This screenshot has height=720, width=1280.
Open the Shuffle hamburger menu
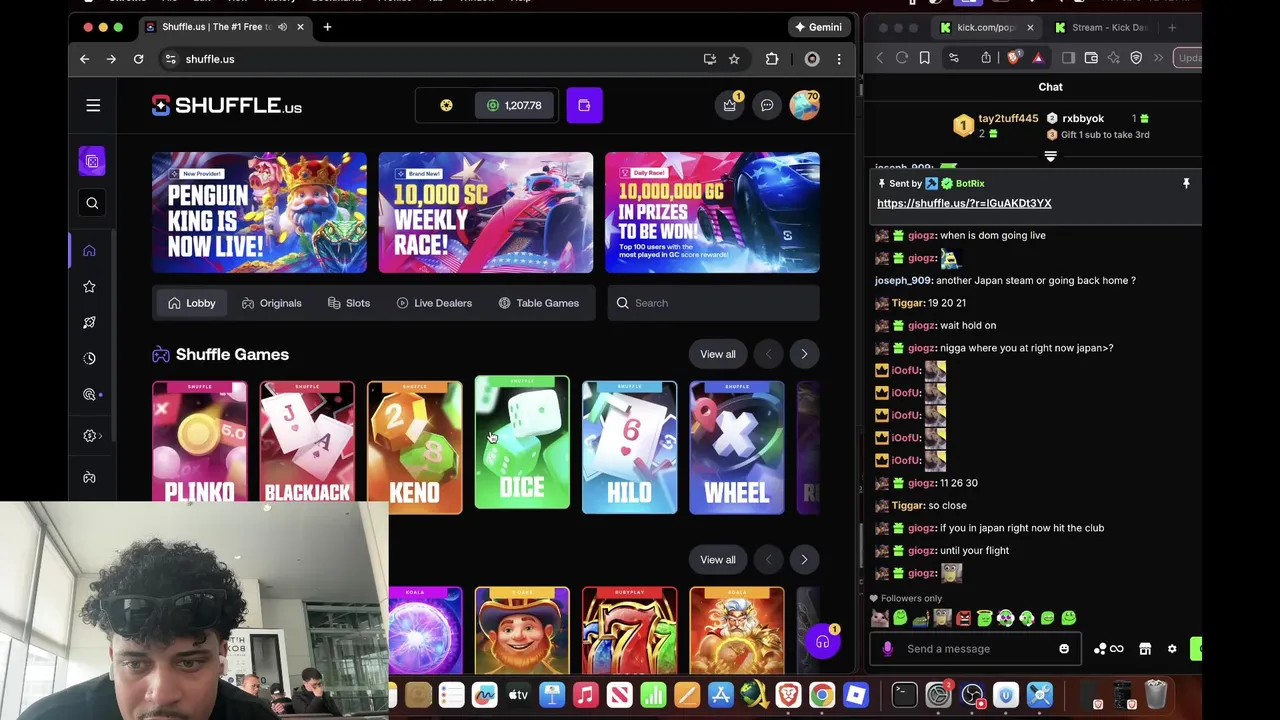point(93,105)
